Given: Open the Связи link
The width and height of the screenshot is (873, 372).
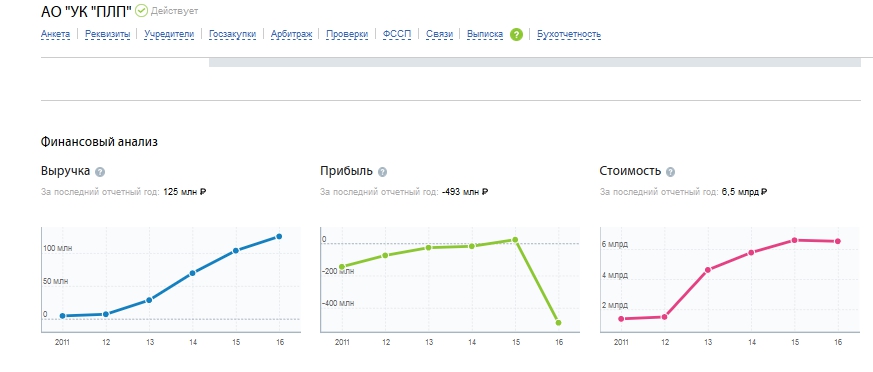Looking at the screenshot, I should click(439, 35).
